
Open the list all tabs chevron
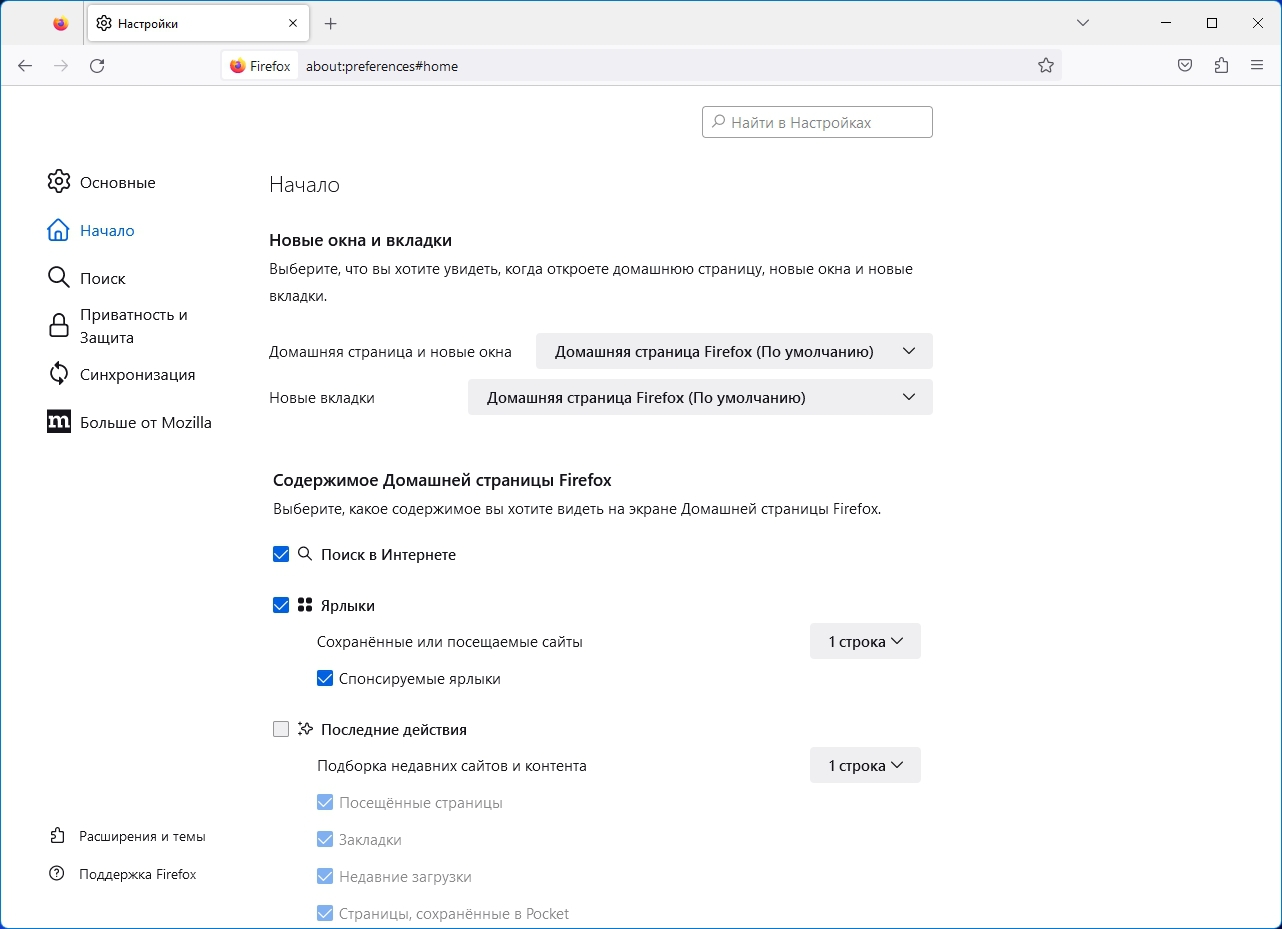pyautogui.click(x=1083, y=23)
